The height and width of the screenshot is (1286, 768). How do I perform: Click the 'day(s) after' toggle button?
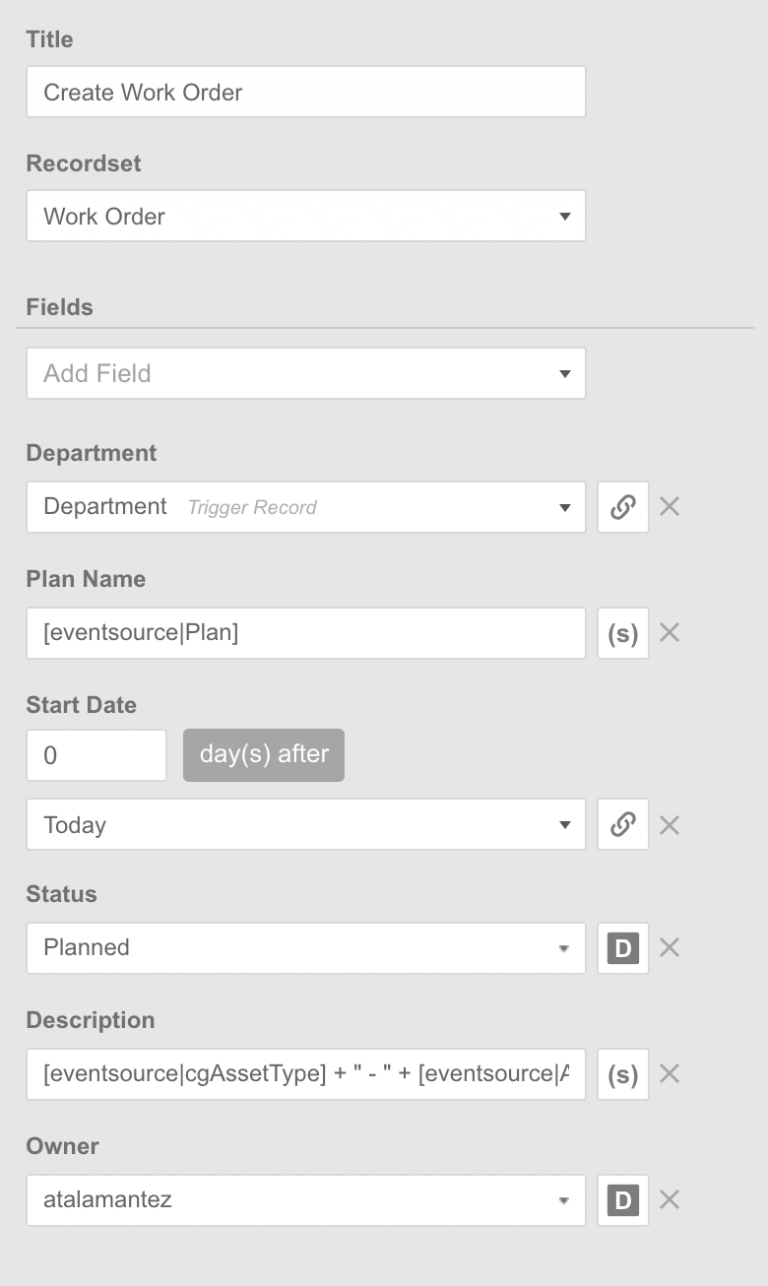pos(263,755)
